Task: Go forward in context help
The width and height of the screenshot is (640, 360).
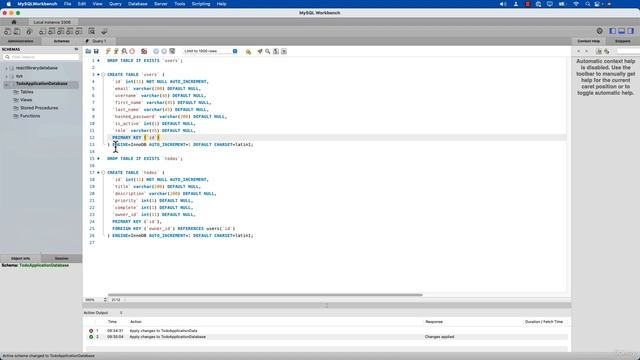Action: click(587, 51)
